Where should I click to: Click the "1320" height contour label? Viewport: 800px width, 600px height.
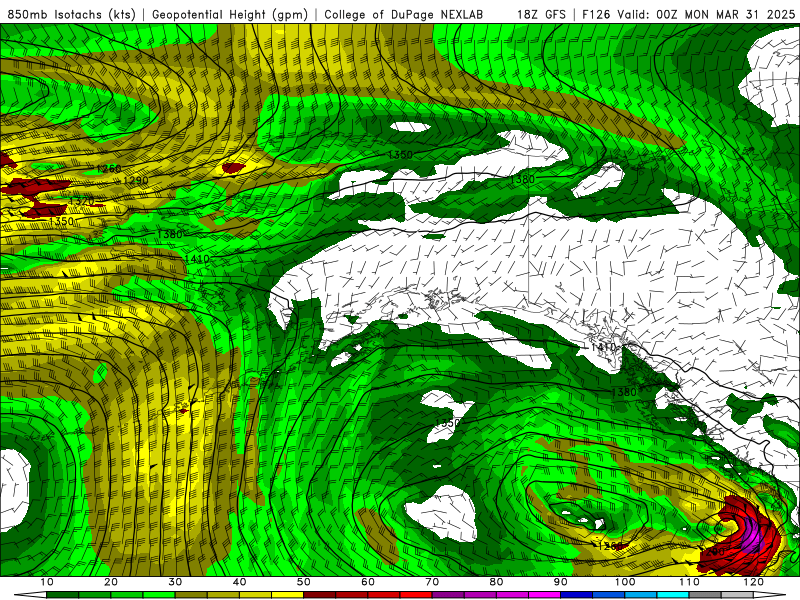pos(82,201)
